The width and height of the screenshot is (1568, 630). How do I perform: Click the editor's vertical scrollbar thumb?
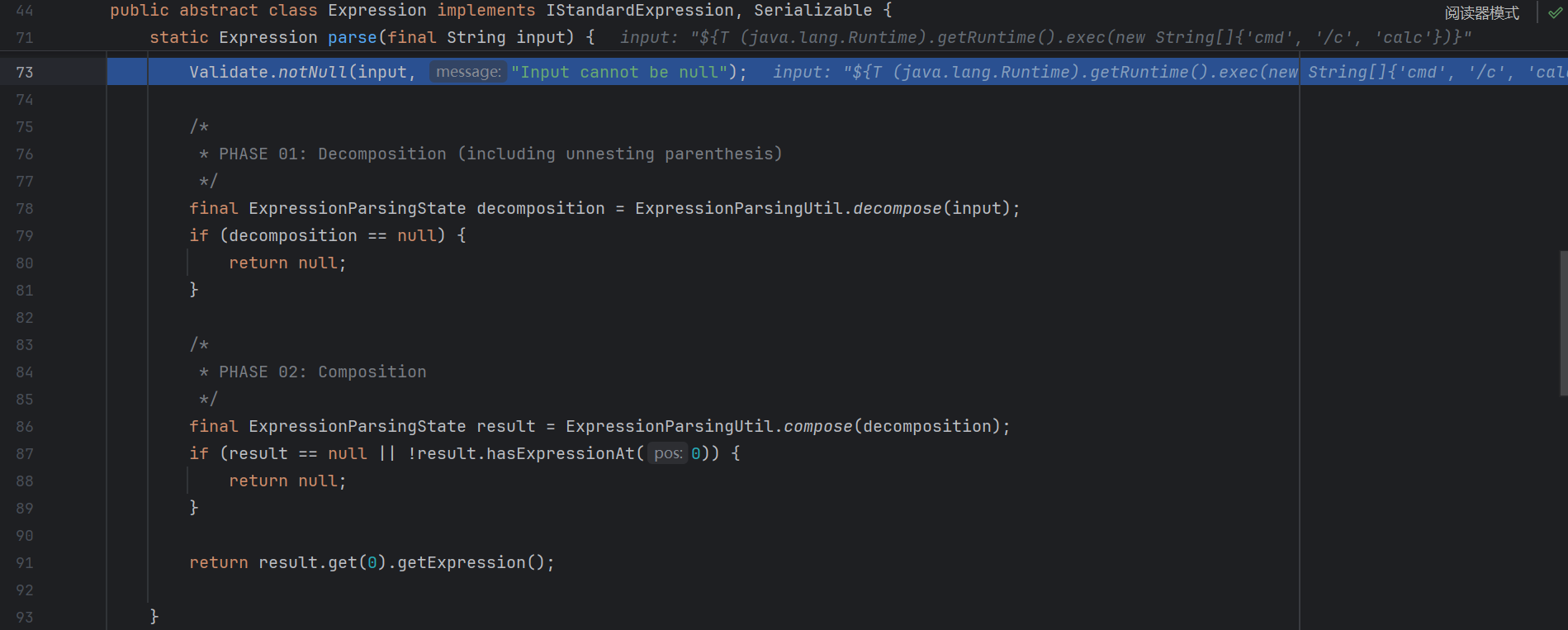click(x=1563, y=322)
